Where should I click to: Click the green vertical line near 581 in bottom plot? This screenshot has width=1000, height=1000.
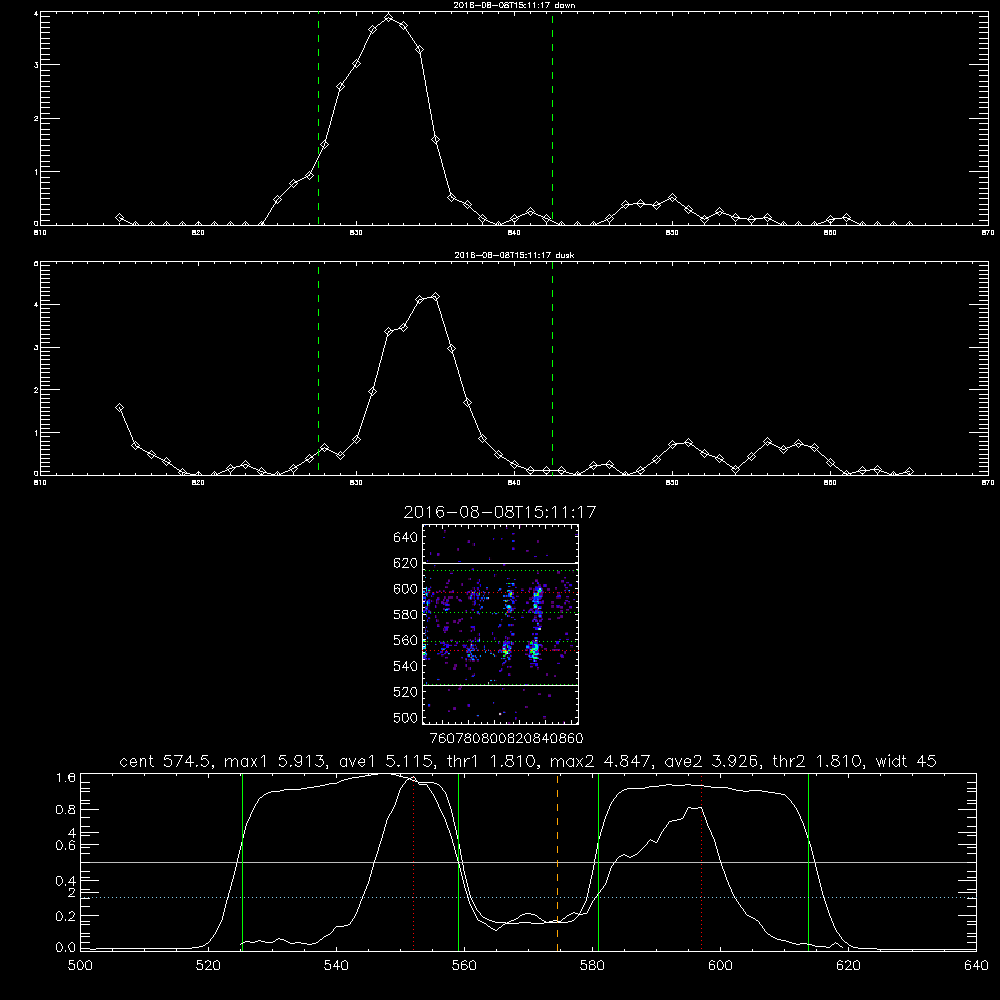(x=598, y=862)
